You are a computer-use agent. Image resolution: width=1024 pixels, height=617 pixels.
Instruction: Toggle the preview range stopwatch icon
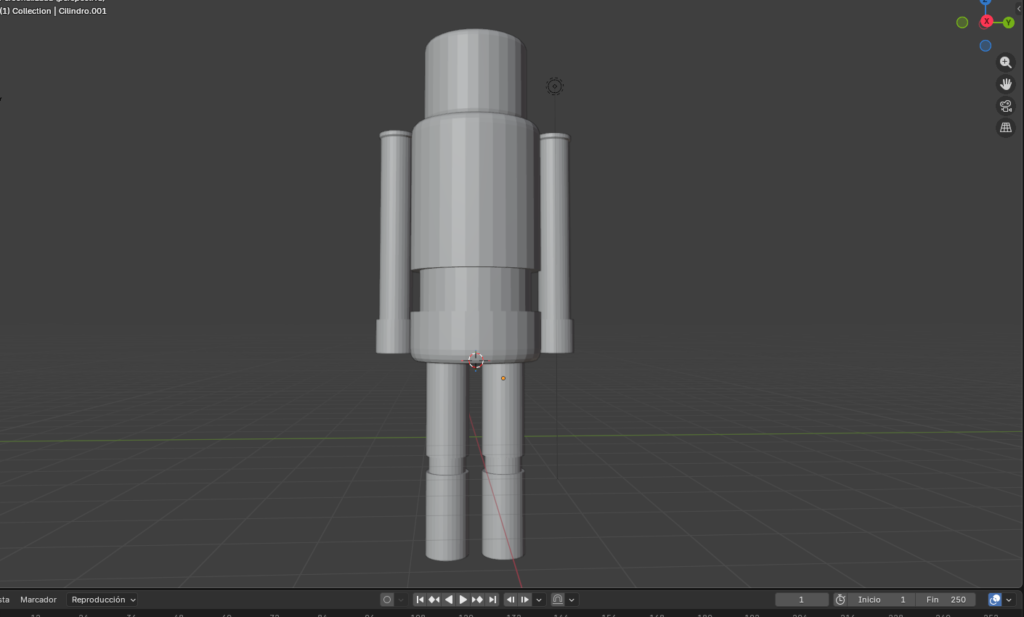(840, 599)
